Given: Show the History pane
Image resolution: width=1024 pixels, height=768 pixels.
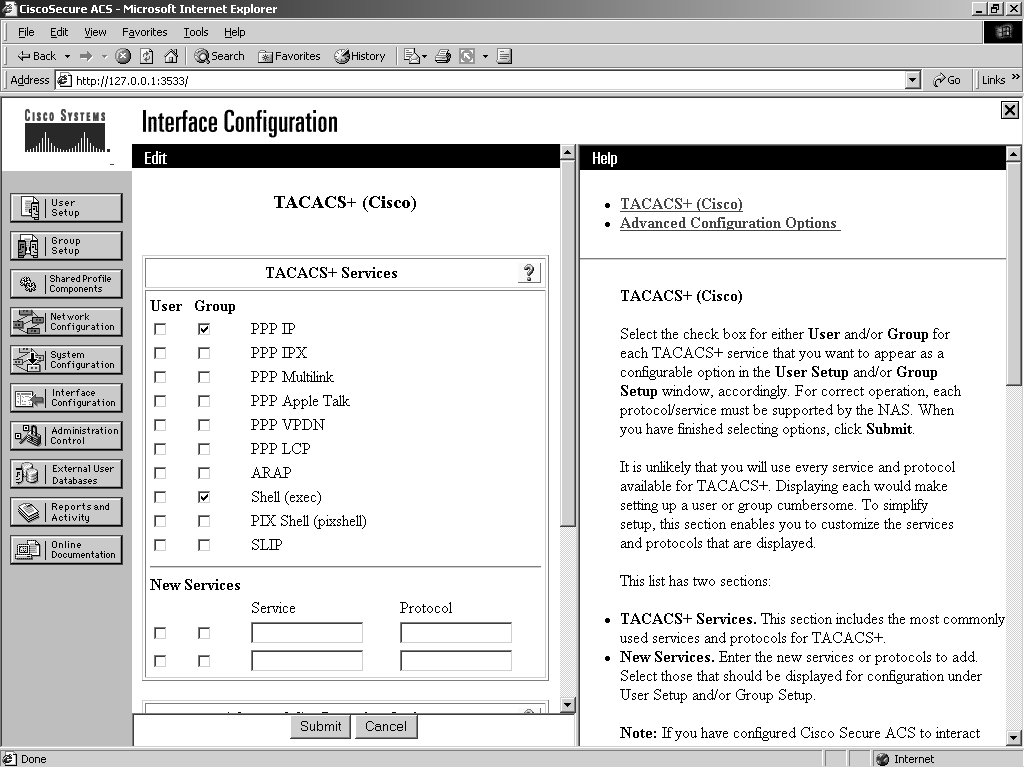Looking at the screenshot, I should tap(360, 56).
